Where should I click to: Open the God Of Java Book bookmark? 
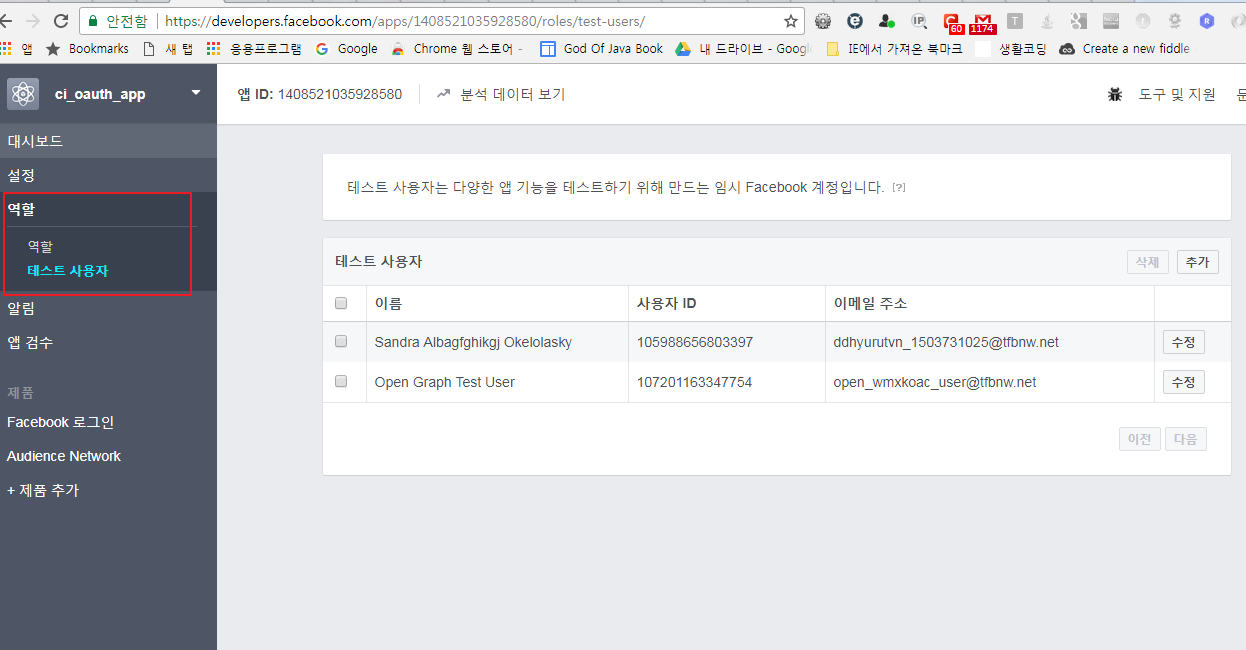pos(601,48)
